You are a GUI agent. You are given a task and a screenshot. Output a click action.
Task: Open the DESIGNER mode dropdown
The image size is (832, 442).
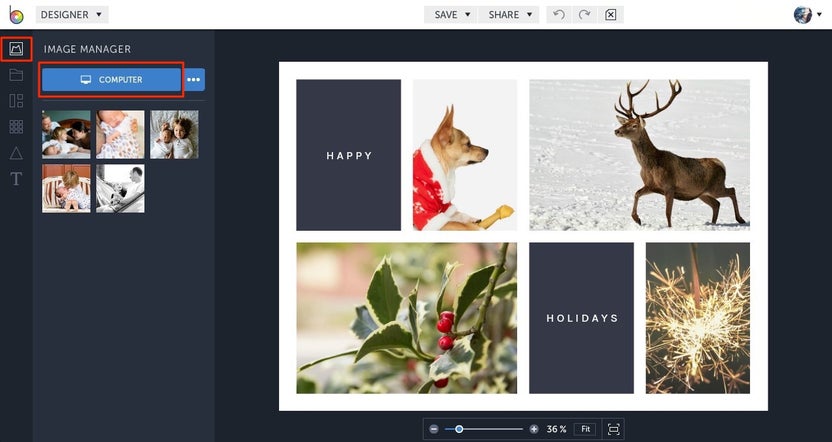pyautogui.click(x=72, y=15)
